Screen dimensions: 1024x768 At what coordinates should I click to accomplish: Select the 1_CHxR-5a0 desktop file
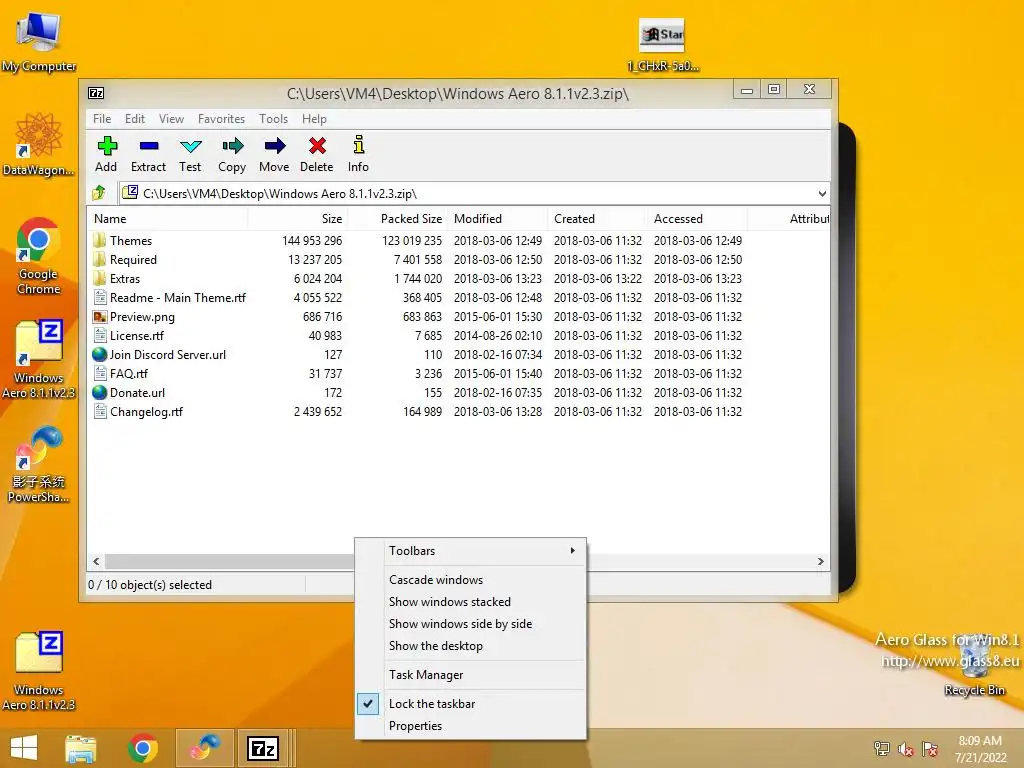pos(662,44)
